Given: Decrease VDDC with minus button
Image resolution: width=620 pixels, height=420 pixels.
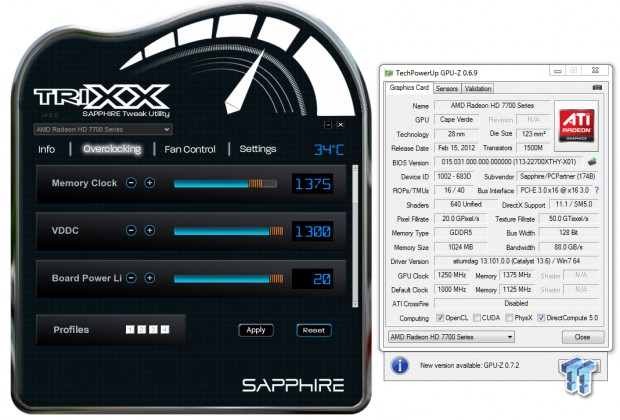Looking at the screenshot, I should (x=131, y=230).
